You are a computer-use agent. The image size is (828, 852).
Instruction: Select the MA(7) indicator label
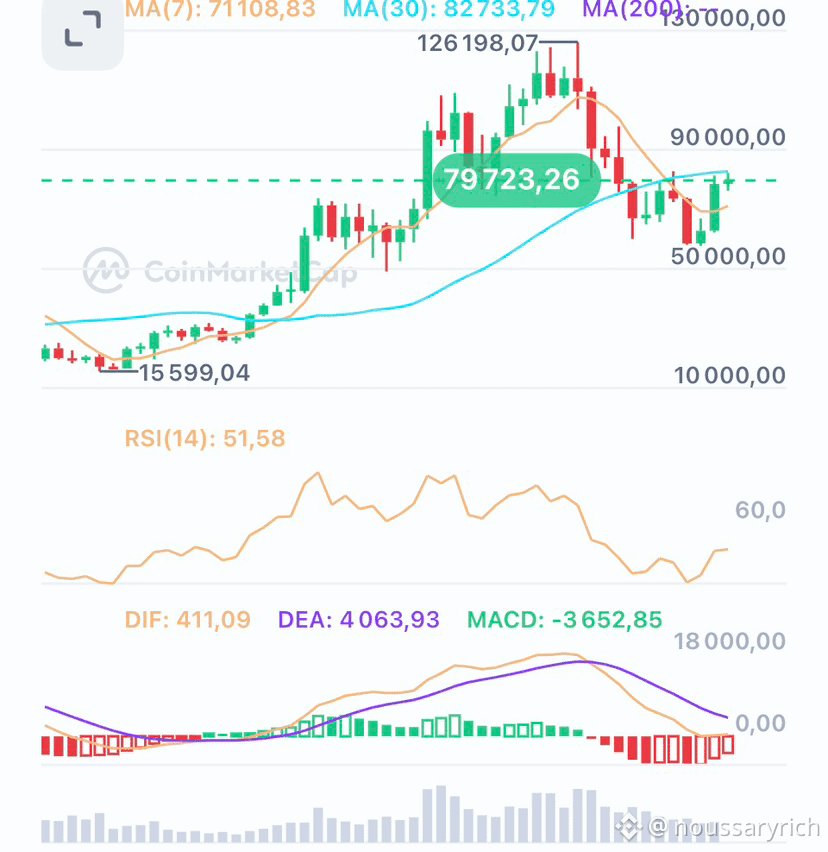tap(220, 9)
